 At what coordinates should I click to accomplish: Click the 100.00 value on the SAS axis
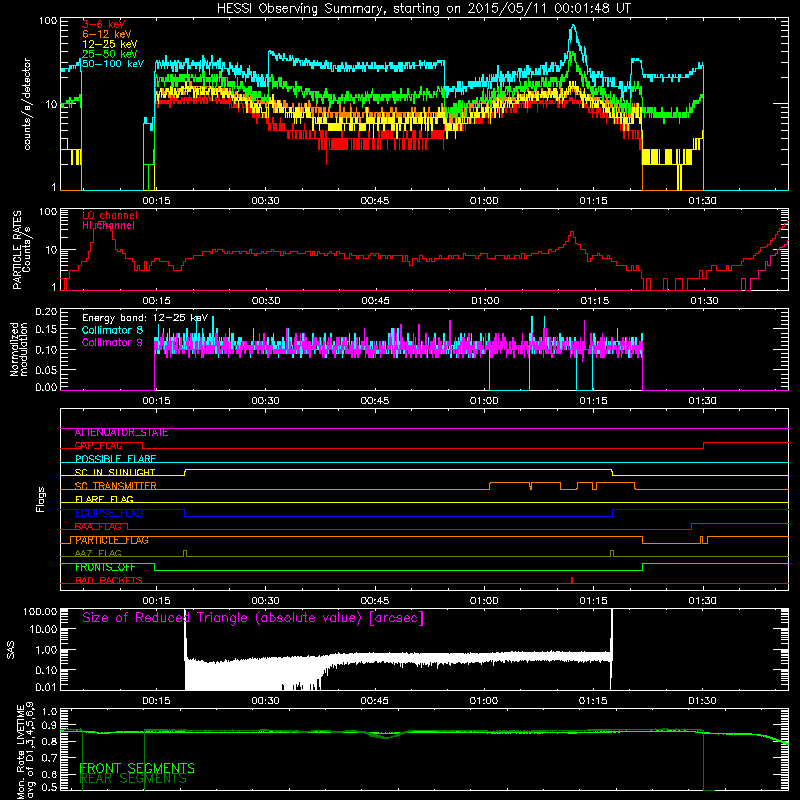pyautogui.click(x=40, y=612)
